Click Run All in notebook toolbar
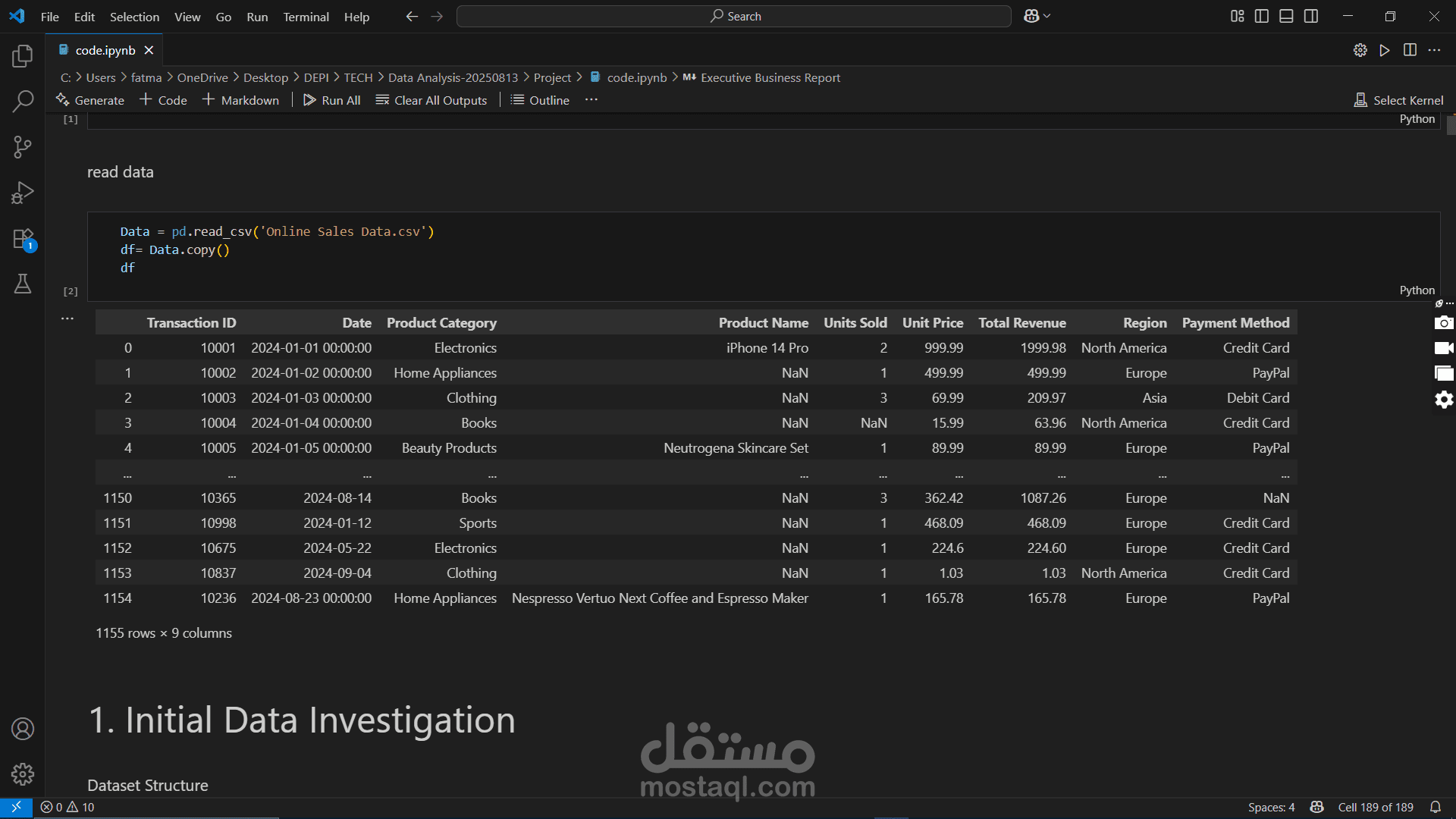Image resolution: width=1456 pixels, height=819 pixels. point(331,100)
